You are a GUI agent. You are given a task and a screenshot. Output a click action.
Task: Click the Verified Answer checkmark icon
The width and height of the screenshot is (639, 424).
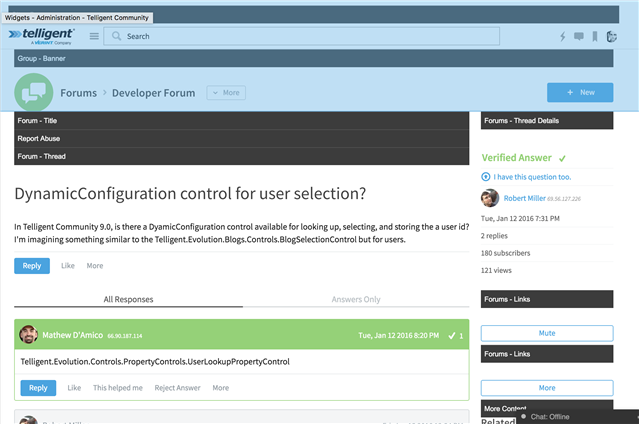click(x=562, y=159)
